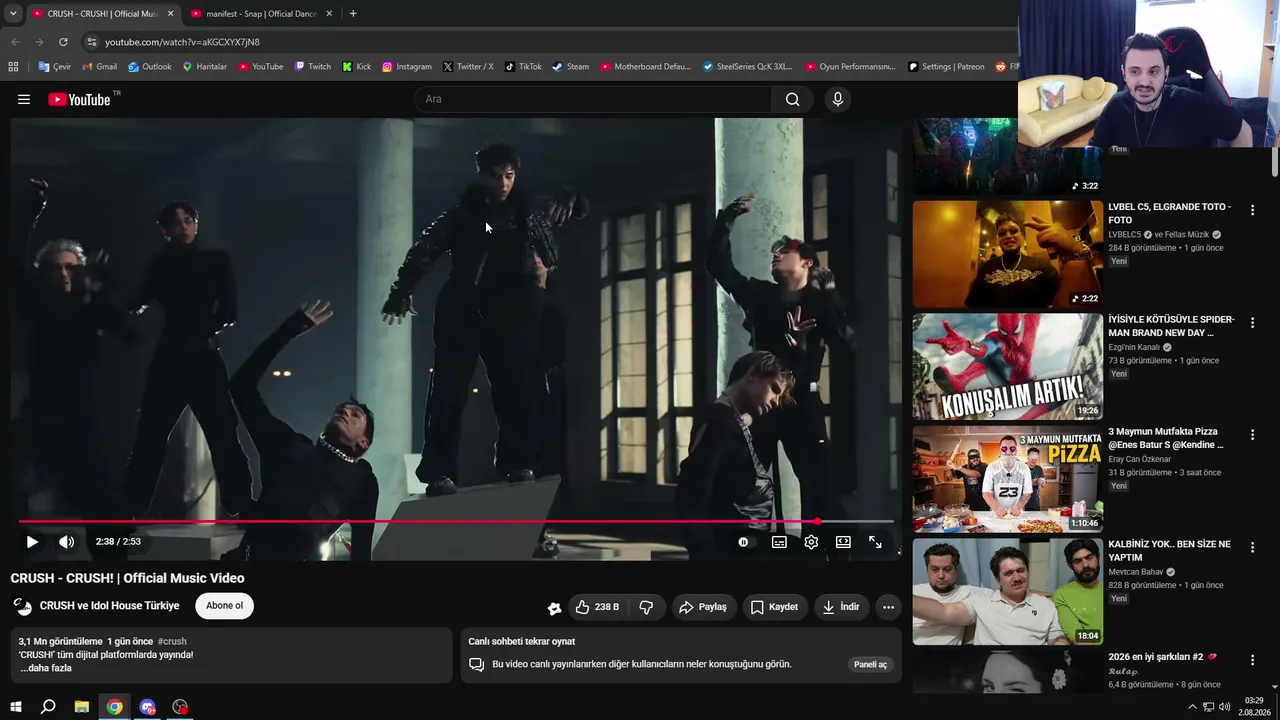Viewport: 1280px width, 720px height.
Task: Switch the player to theater mode
Action: pyautogui.click(x=843, y=542)
